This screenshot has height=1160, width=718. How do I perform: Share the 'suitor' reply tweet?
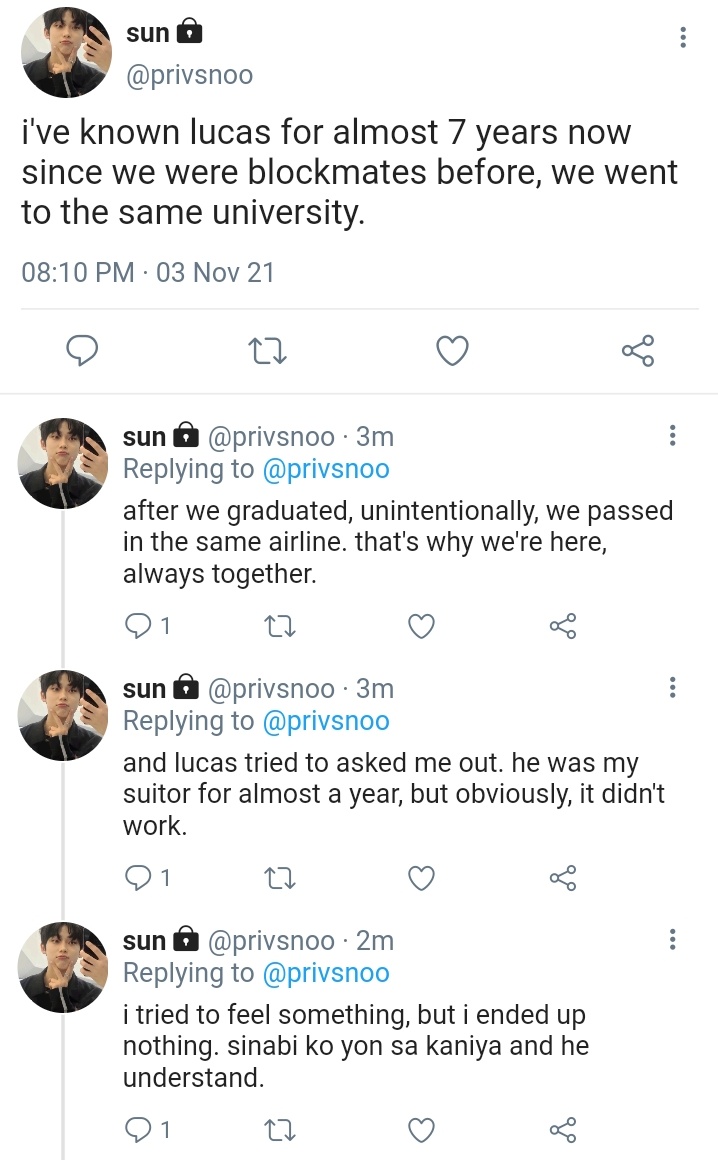point(563,878)
